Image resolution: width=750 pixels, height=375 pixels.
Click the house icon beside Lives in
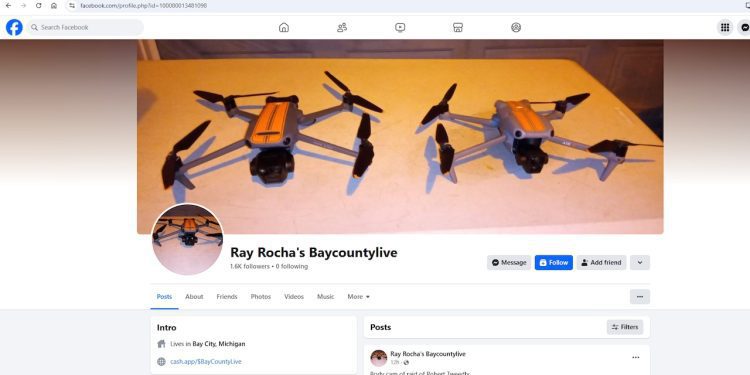point(161,344)
